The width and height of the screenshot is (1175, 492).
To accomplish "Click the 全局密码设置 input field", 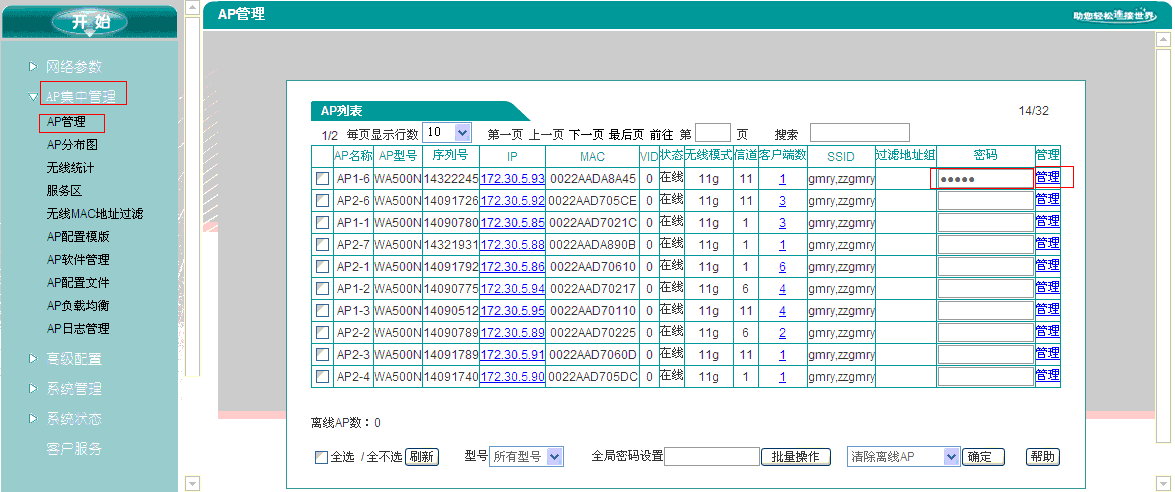I will coord(712,457).
